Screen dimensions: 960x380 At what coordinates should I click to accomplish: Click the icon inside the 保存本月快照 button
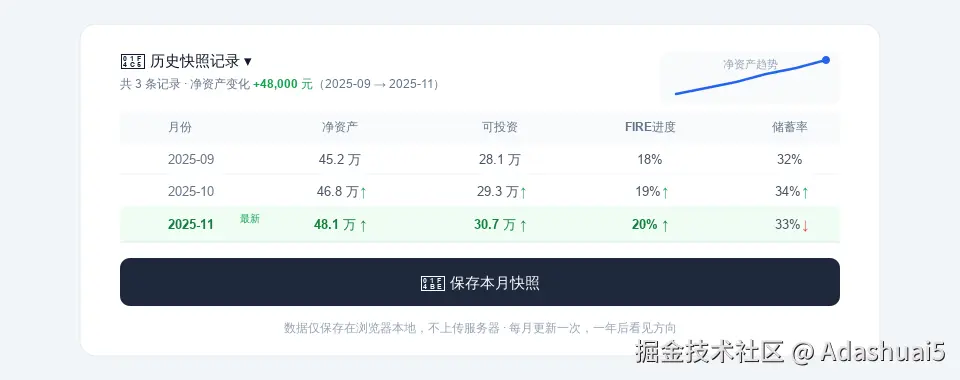coord(433,283)
